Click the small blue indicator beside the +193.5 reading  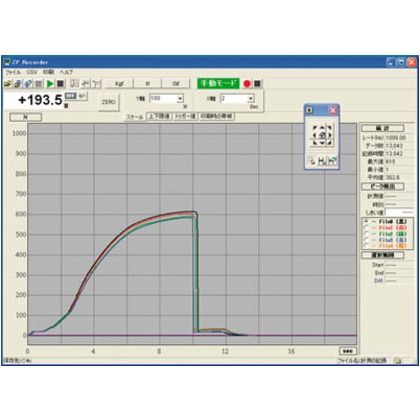point(71,96)
